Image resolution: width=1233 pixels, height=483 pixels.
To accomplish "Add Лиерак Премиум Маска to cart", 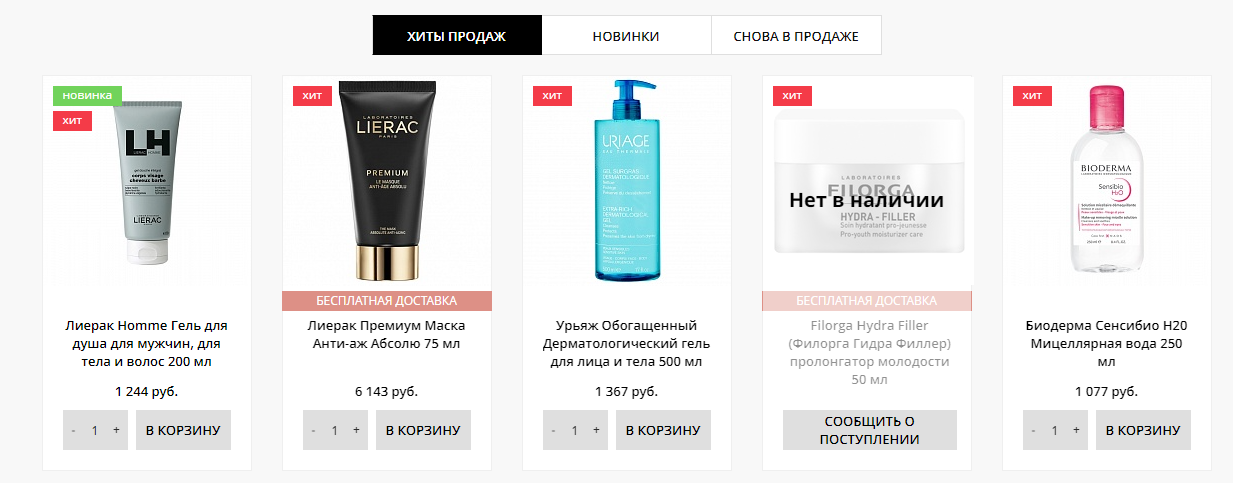I will point(423,430).
